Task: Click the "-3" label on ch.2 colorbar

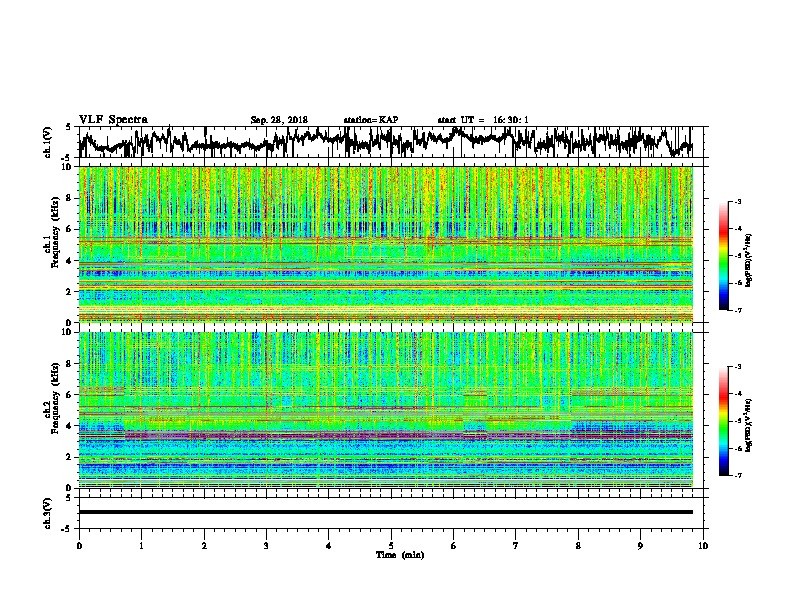Action: pos(737,367)
